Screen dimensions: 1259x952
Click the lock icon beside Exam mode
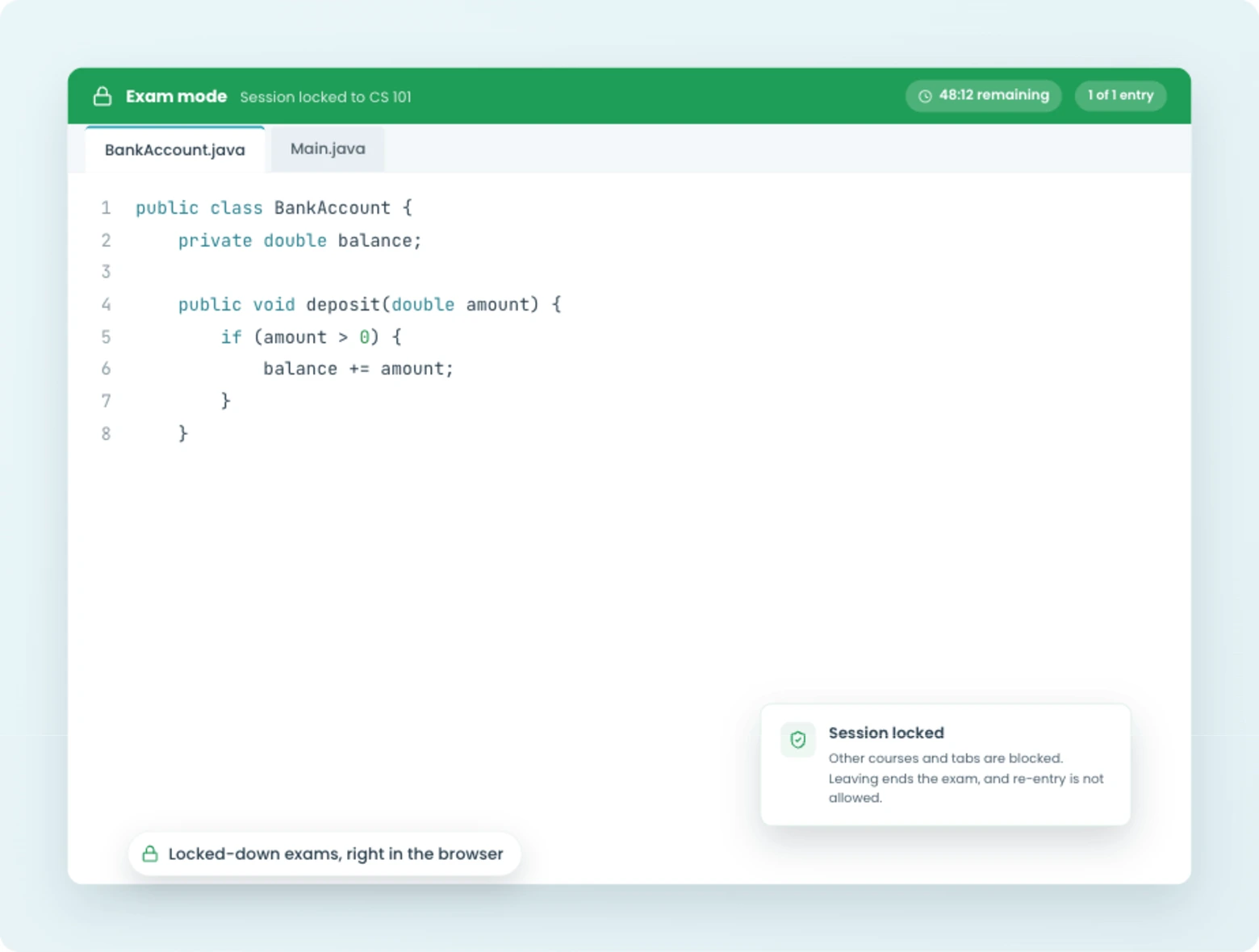[102, 96]
